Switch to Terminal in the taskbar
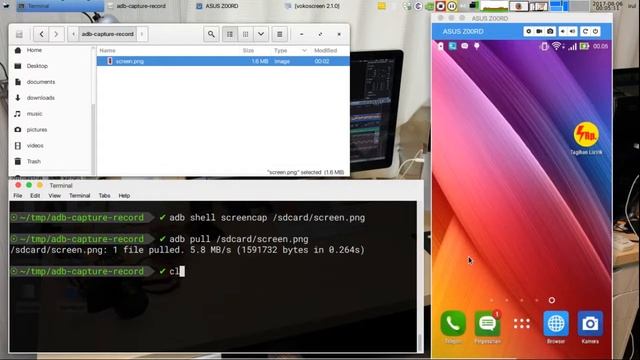640x360 pixels. pos(60,6)
